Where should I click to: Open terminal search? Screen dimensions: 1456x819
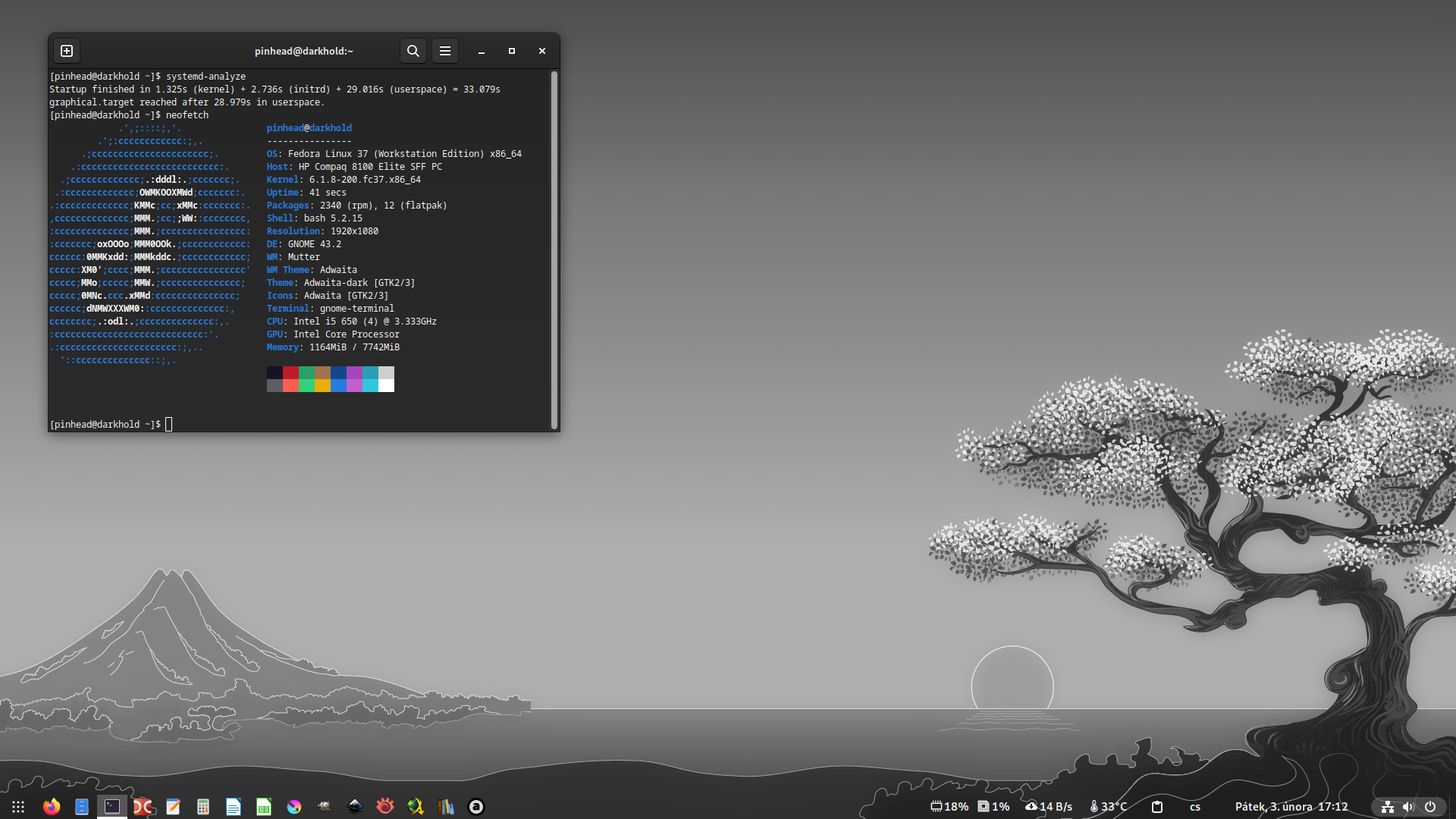(413, 51)
